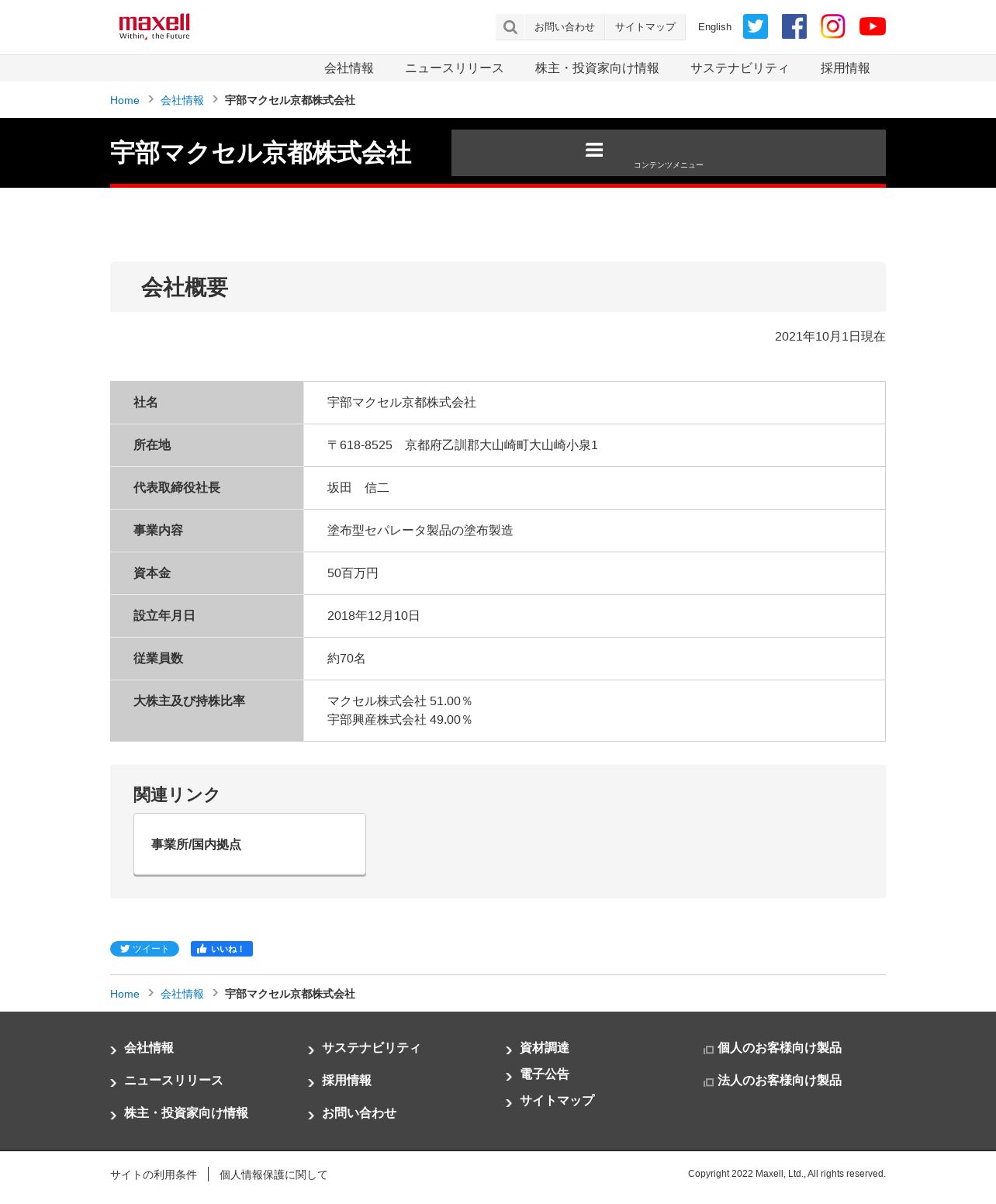996x1204 pixels.
Task: Switch to English language
Action: 714,27
